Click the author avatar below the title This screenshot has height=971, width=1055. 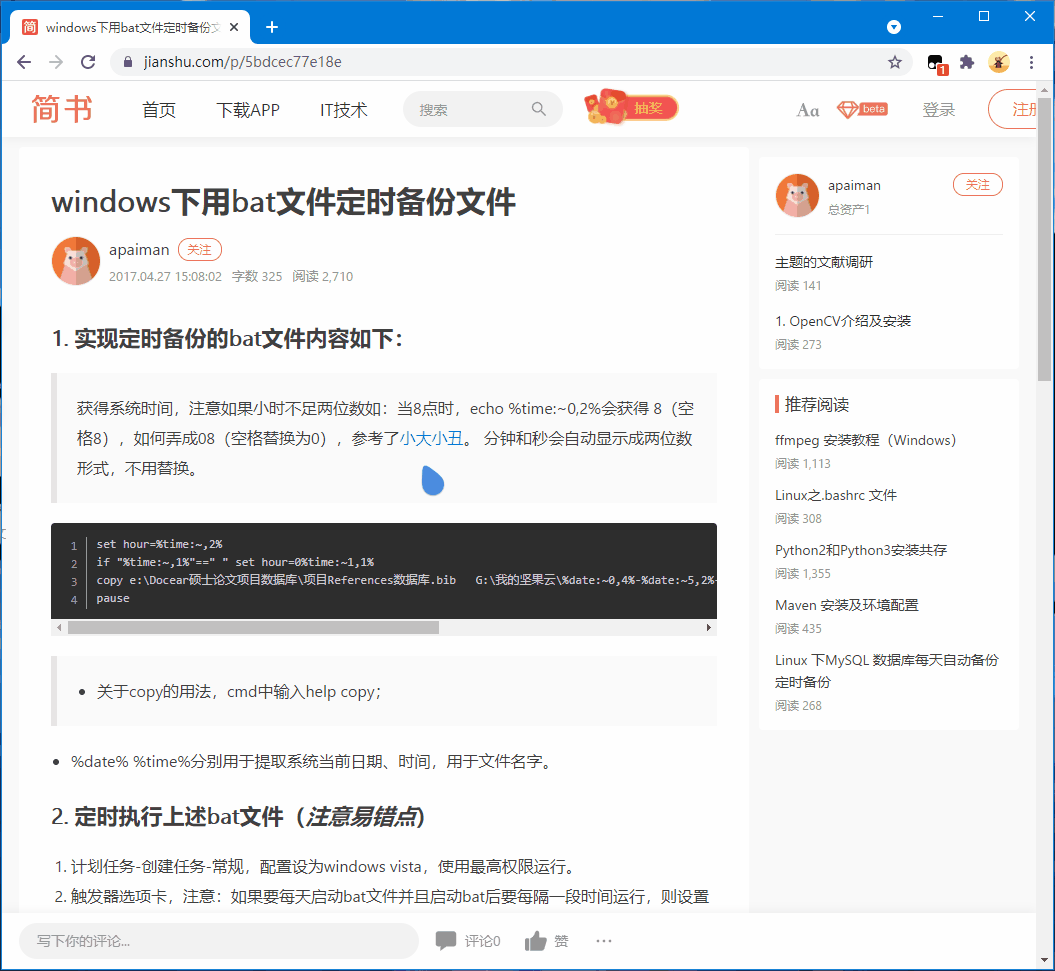coord(76,261)
